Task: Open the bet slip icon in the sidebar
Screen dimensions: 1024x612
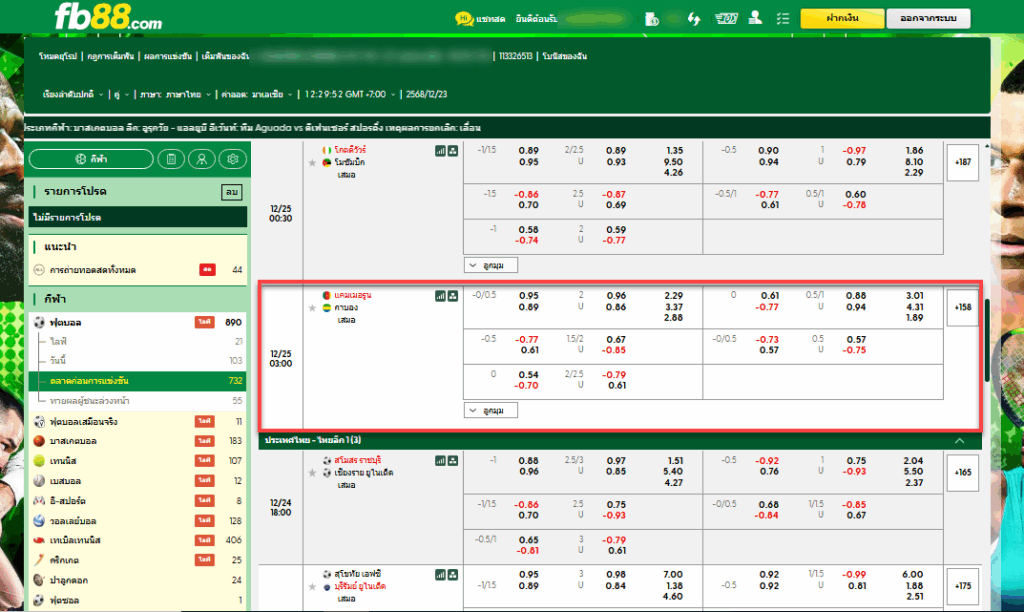Action: tap(171, 159)
